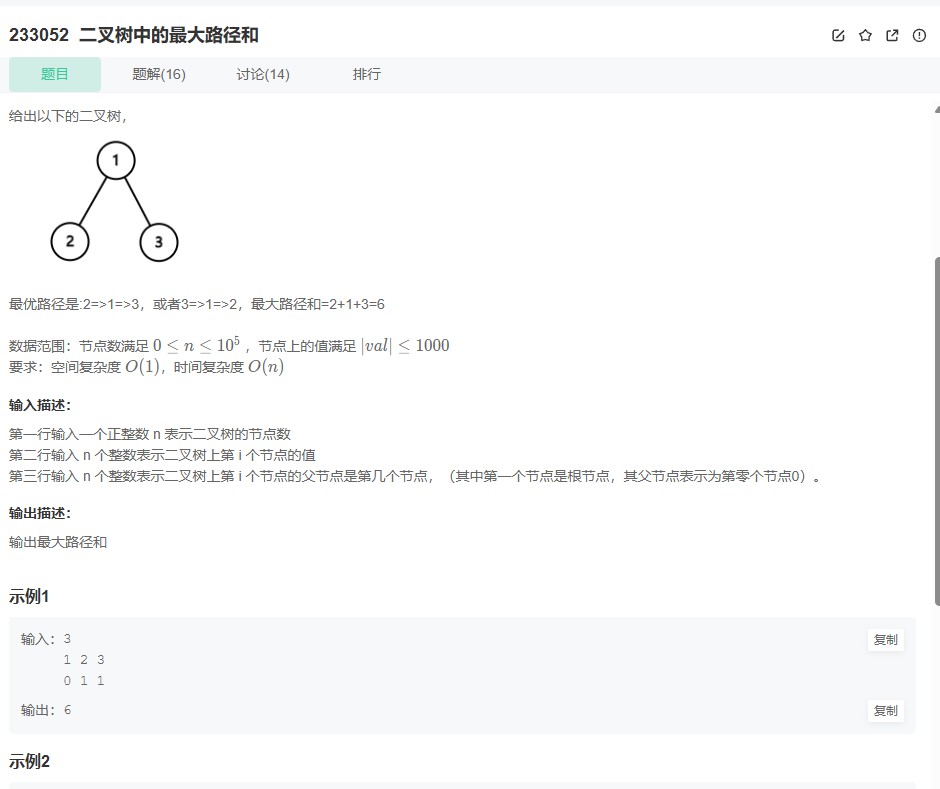Click tree node 1 in diagram
The height and width of the screenshot is (789, 940).
pos(116,160)
